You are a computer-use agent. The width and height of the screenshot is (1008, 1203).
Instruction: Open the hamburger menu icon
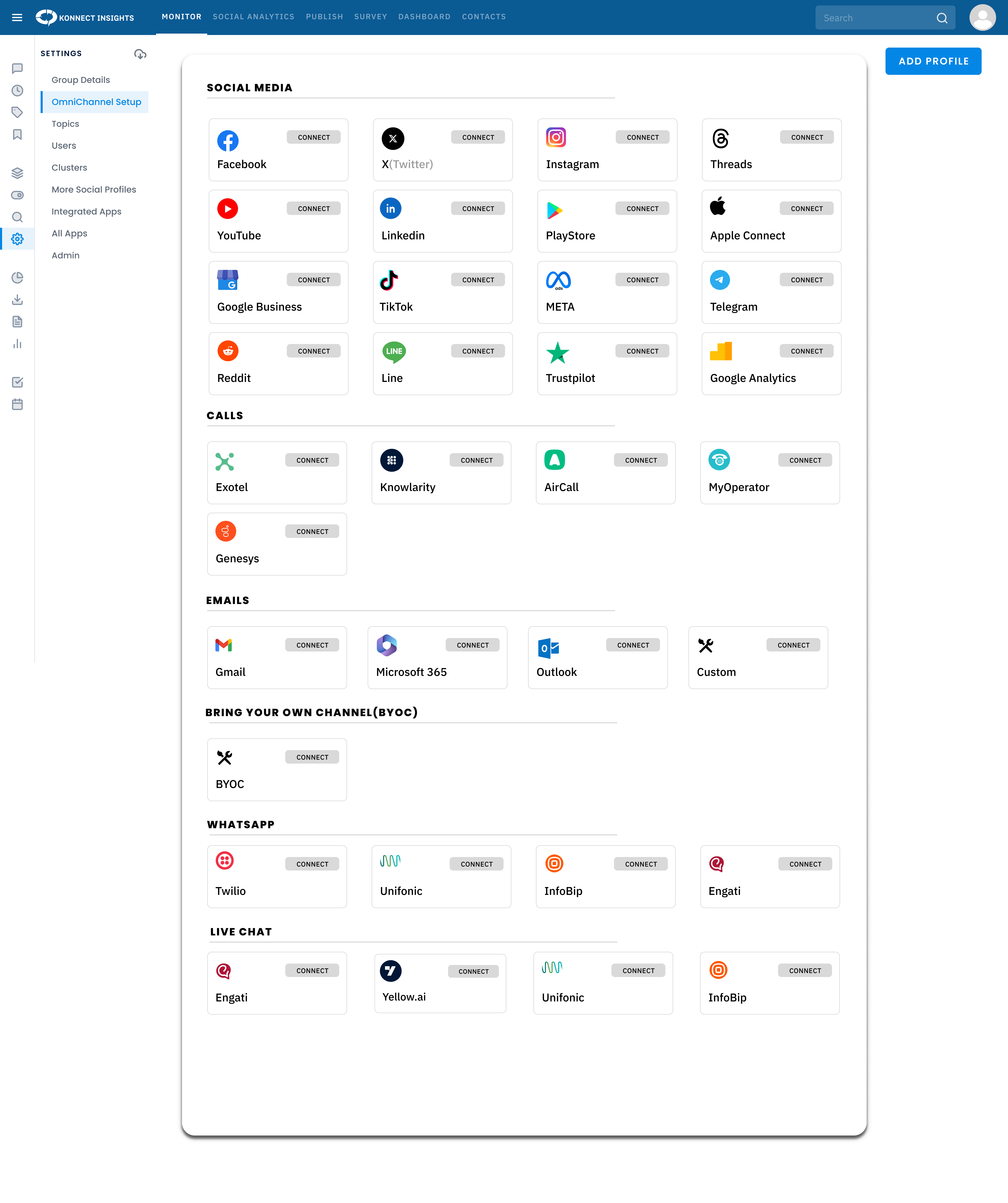(17, 18)
